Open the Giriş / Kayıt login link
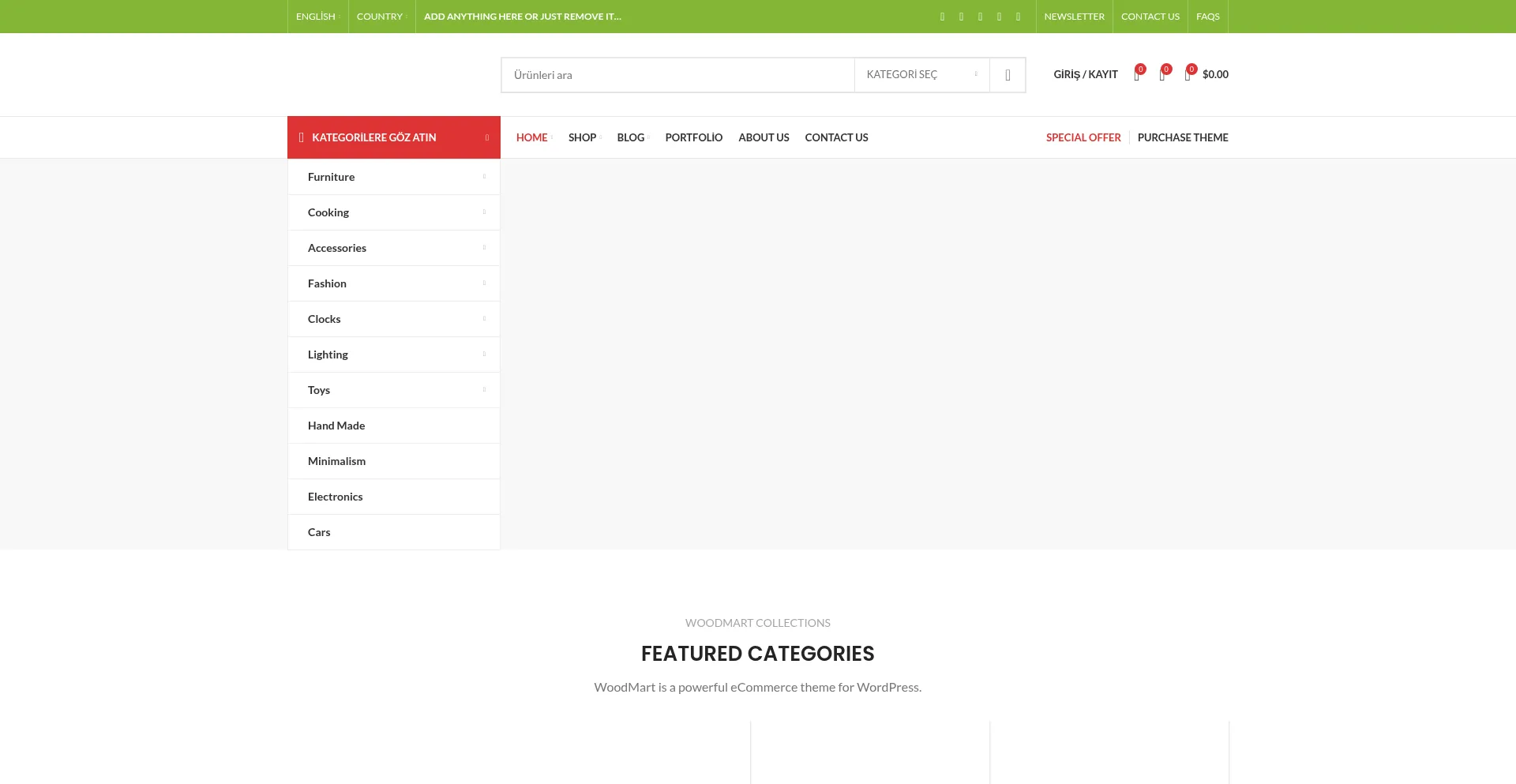Viewport: 1516px width, 784px height. tap(1086, 74)
